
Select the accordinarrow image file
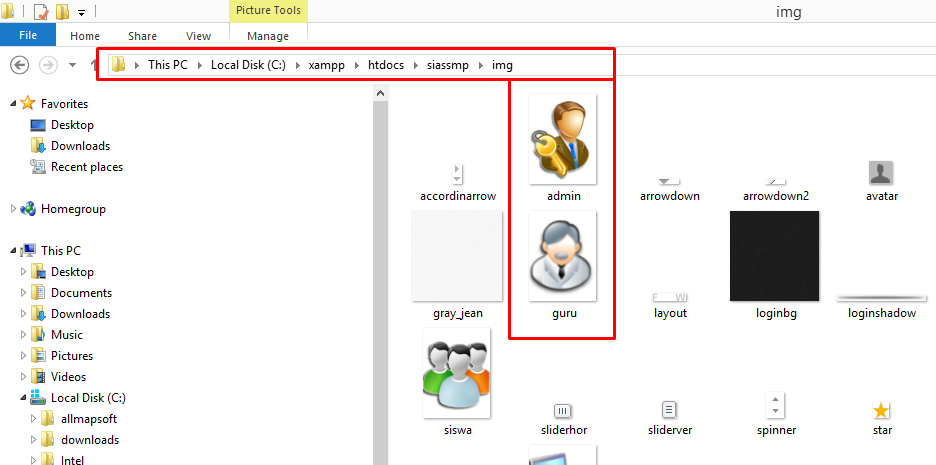pyautogui.click(x=458, y=182)
